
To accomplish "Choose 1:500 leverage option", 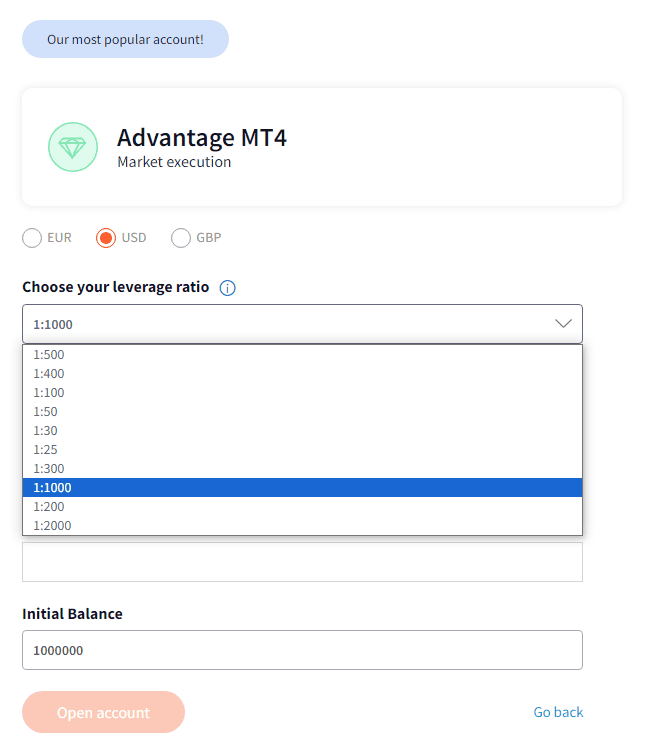I will pyautogui.click(x=302, y=354).
